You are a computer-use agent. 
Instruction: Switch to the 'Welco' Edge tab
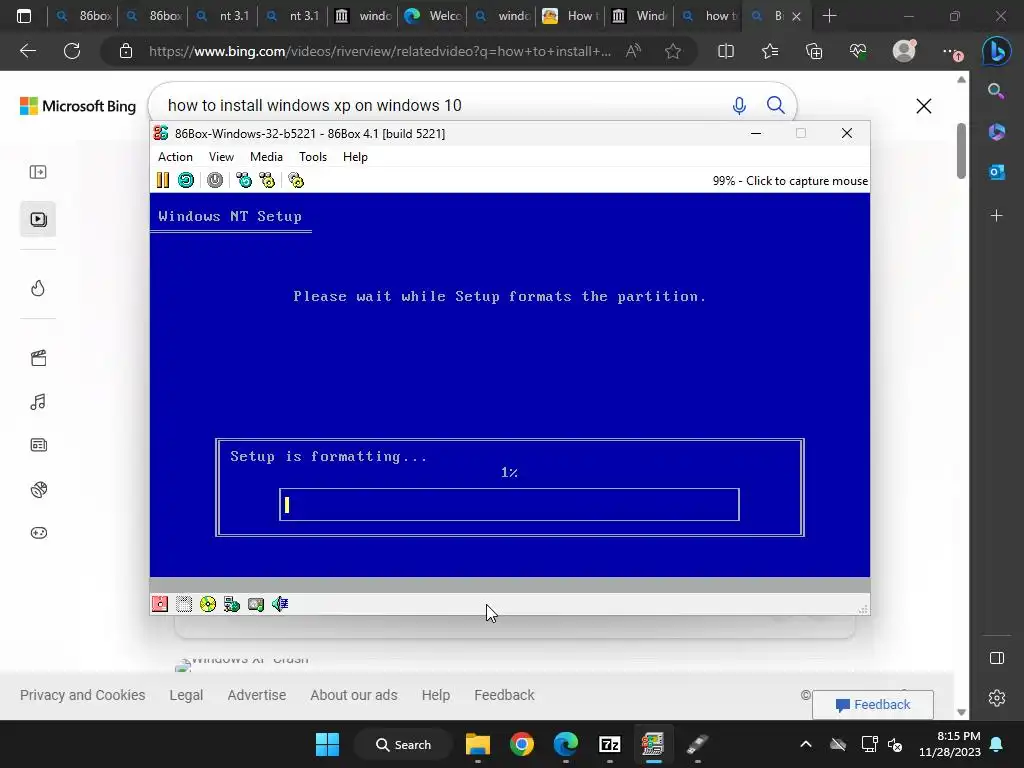(x=433, y=16)
